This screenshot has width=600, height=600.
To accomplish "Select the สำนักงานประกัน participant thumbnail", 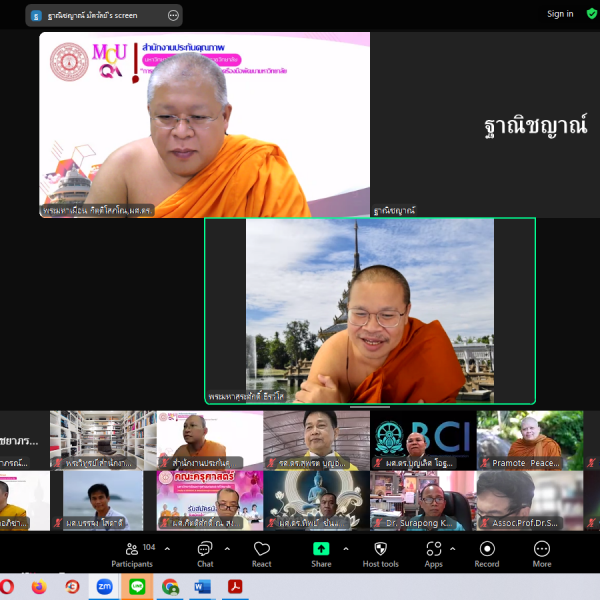I will point(210,440).
